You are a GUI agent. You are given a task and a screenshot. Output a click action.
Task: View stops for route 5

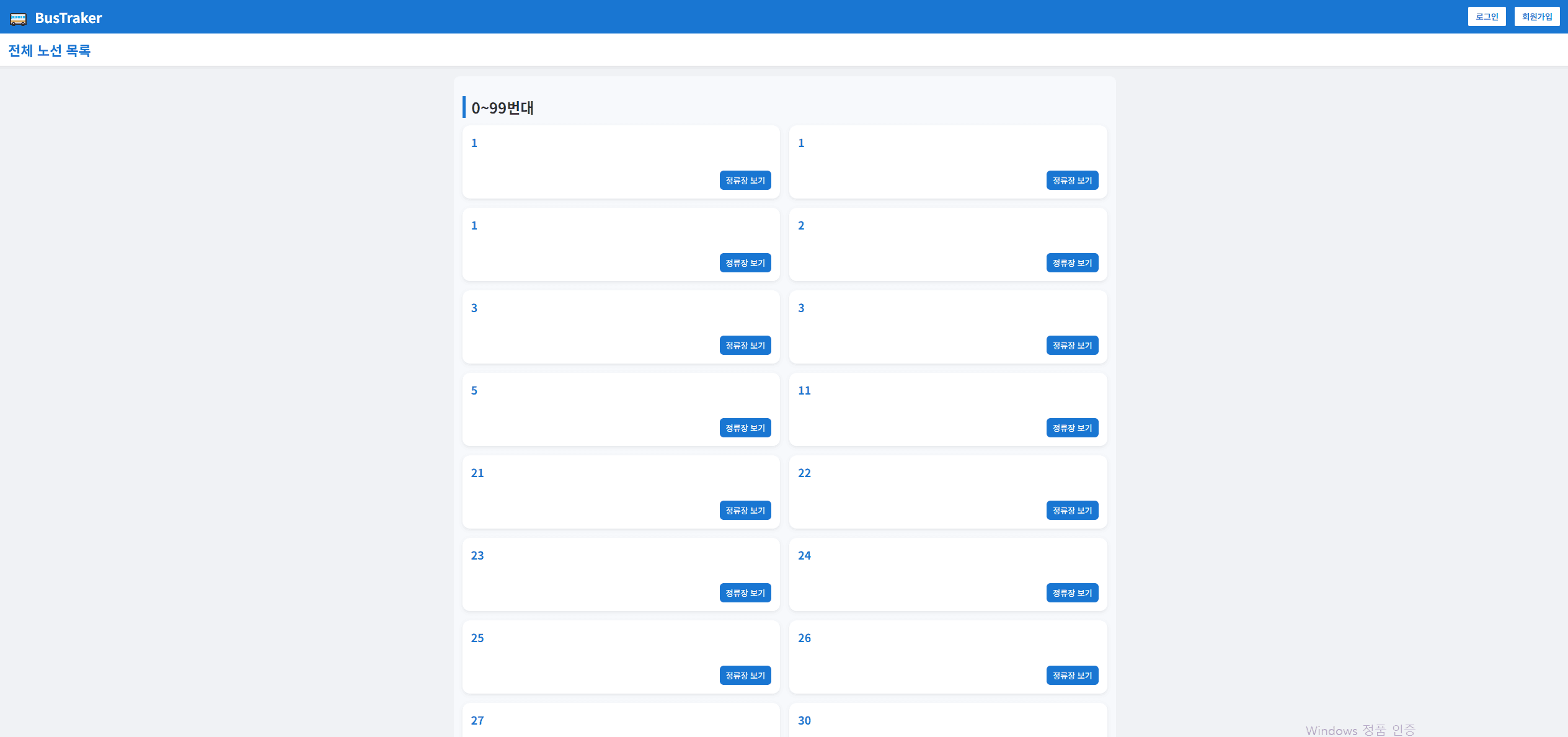pos(745,428)
